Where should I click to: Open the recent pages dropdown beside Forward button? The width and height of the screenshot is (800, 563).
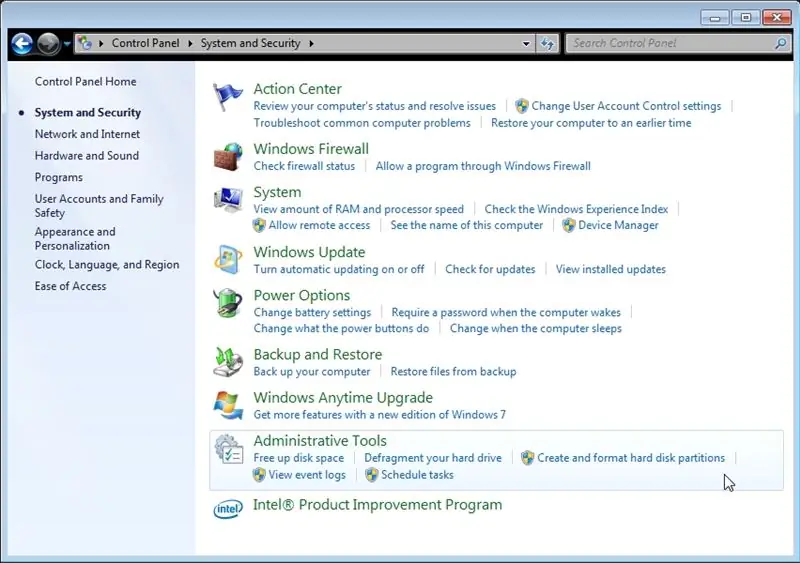point(67,44)
